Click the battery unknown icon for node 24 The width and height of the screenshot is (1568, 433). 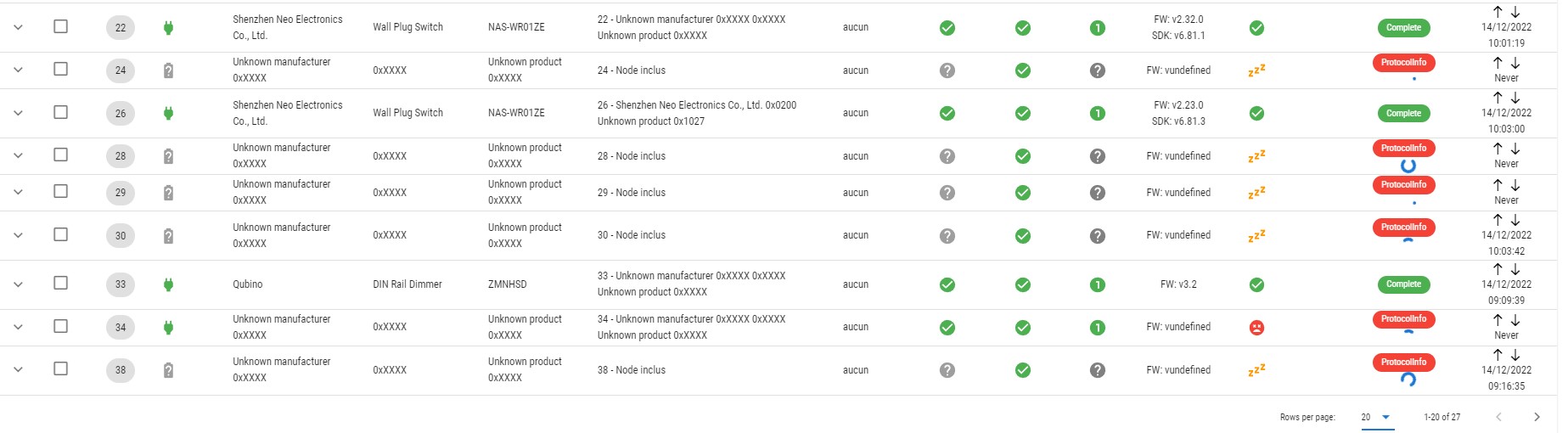coord(168,70)
